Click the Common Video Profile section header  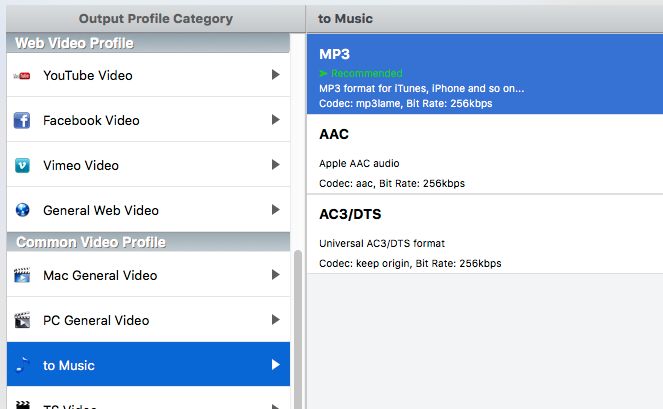coord(148,242)
